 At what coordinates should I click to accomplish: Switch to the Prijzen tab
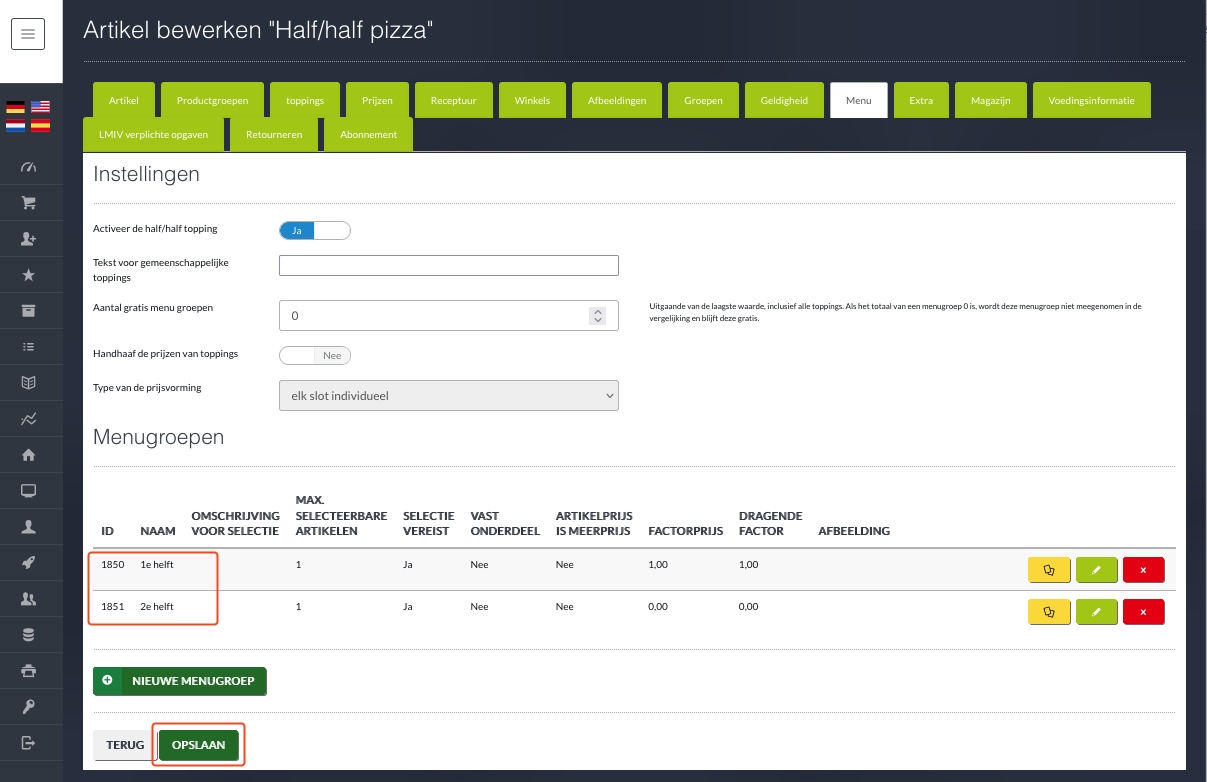pos(370,101)
